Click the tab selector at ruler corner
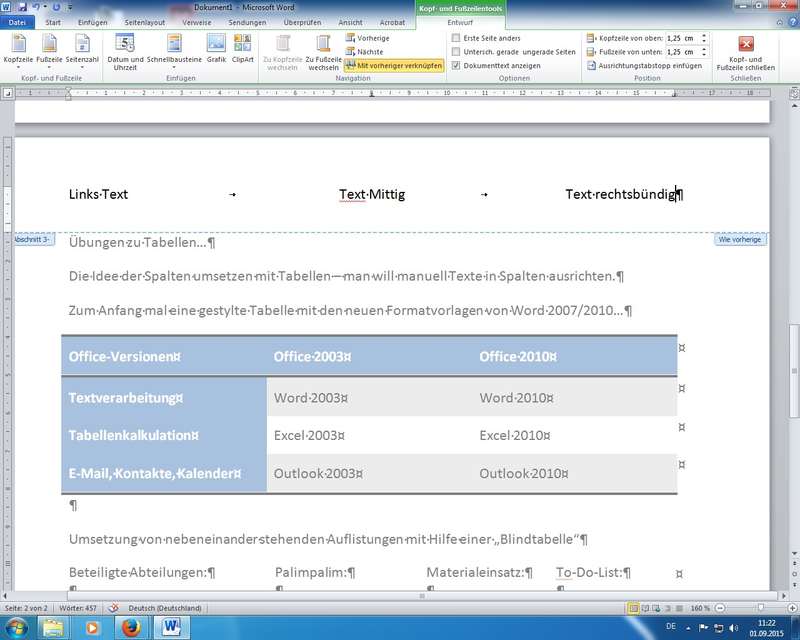Image resolution: width=800 pixels, height=640 pixels. pos(7,93)
